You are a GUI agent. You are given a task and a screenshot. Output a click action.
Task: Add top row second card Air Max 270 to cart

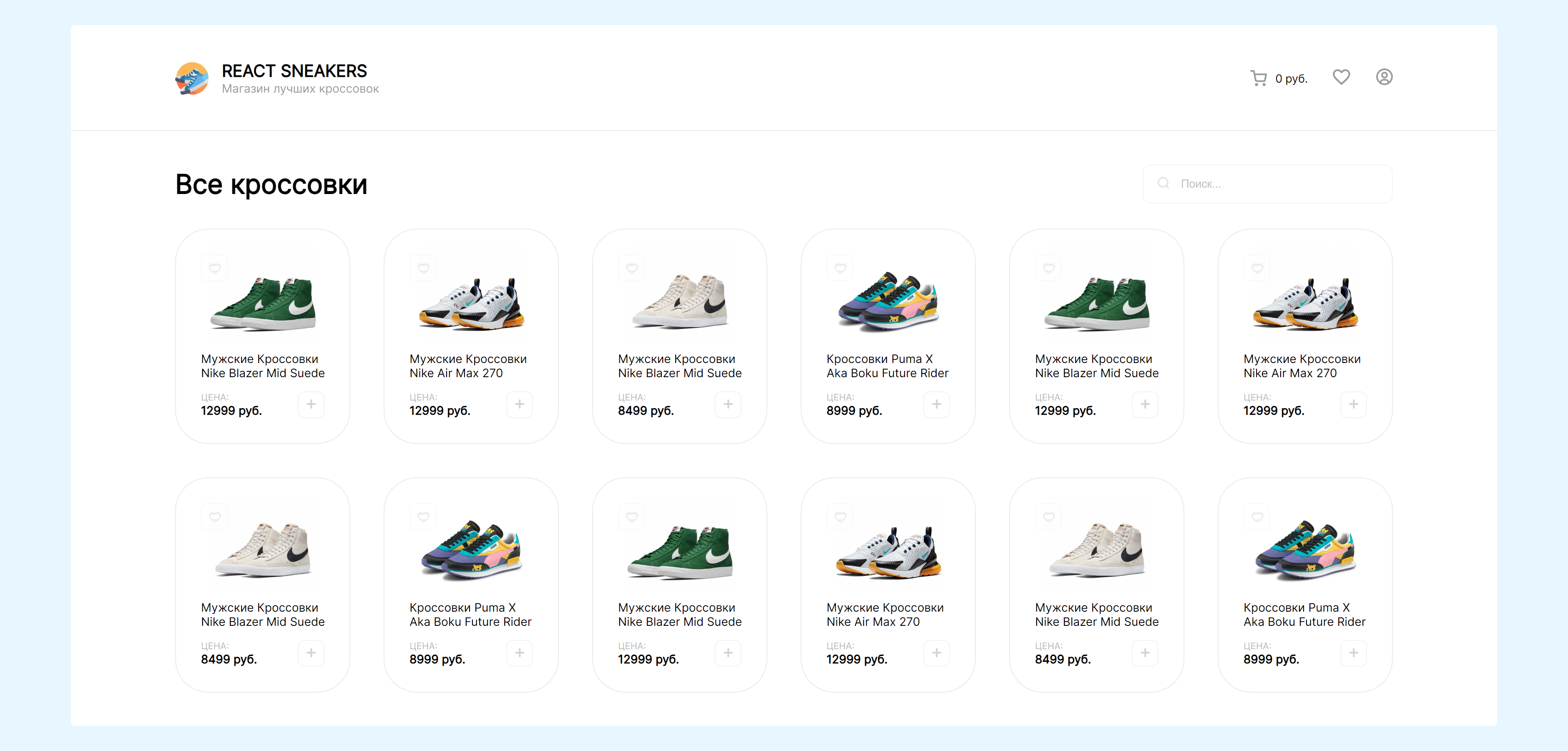pos(519,404)
